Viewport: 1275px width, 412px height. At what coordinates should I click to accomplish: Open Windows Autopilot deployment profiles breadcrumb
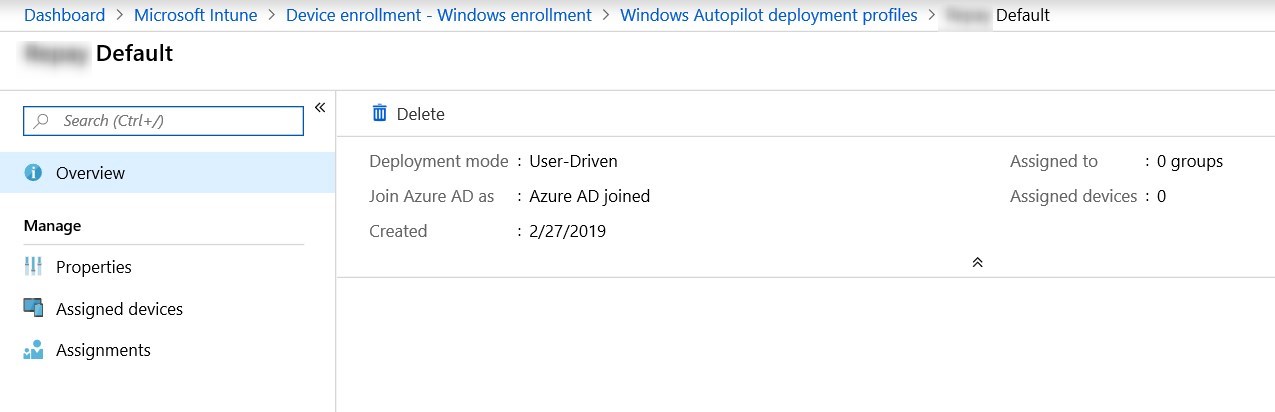pyautogui.click(x=769, y=15)
